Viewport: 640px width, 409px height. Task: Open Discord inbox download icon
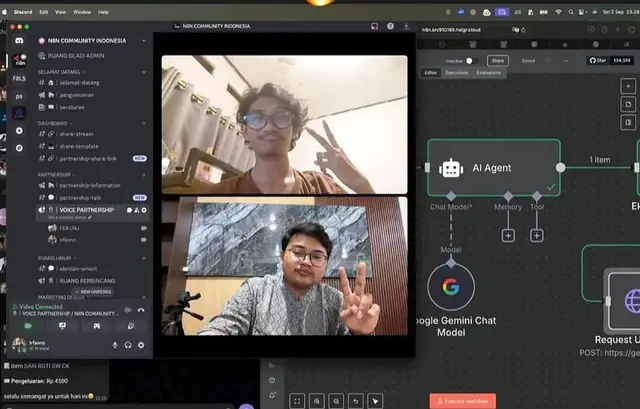pyautogui.click(x=406, y=26)
